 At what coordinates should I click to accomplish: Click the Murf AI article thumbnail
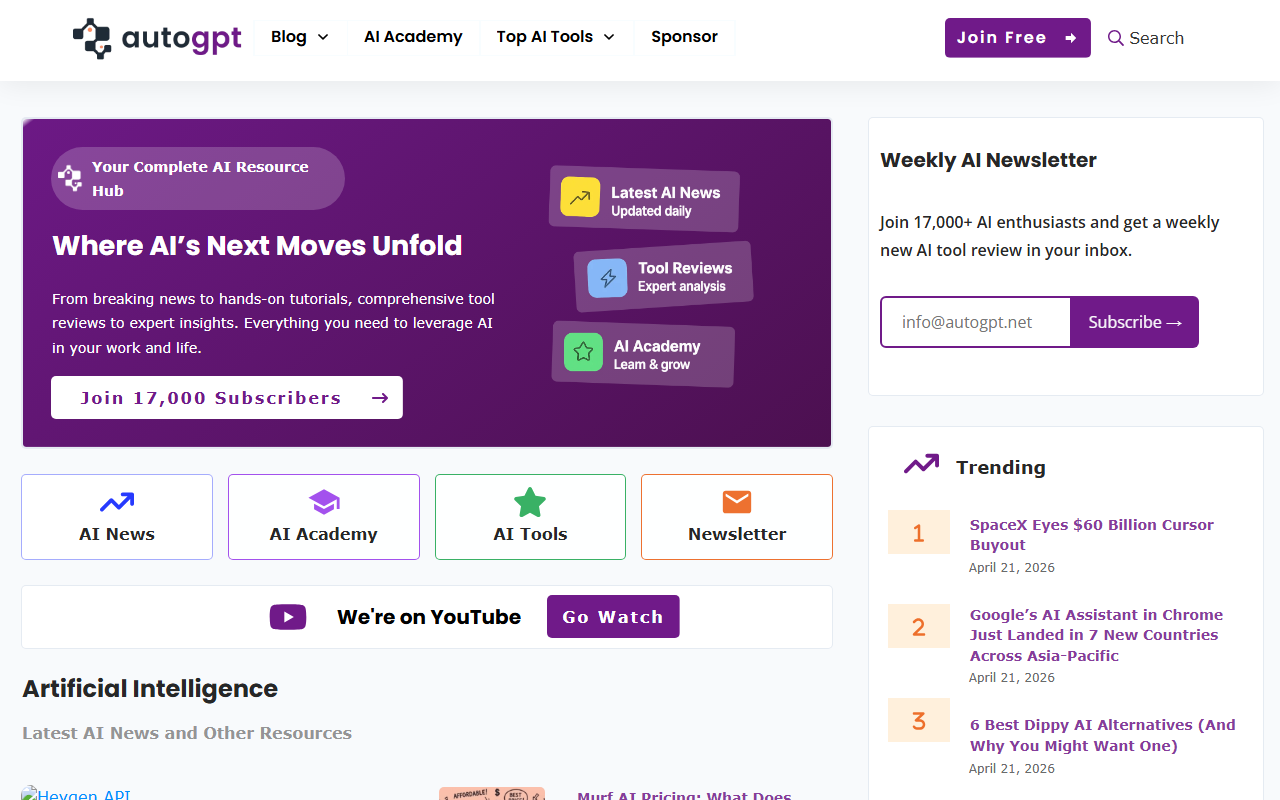[x=492, y=794]
